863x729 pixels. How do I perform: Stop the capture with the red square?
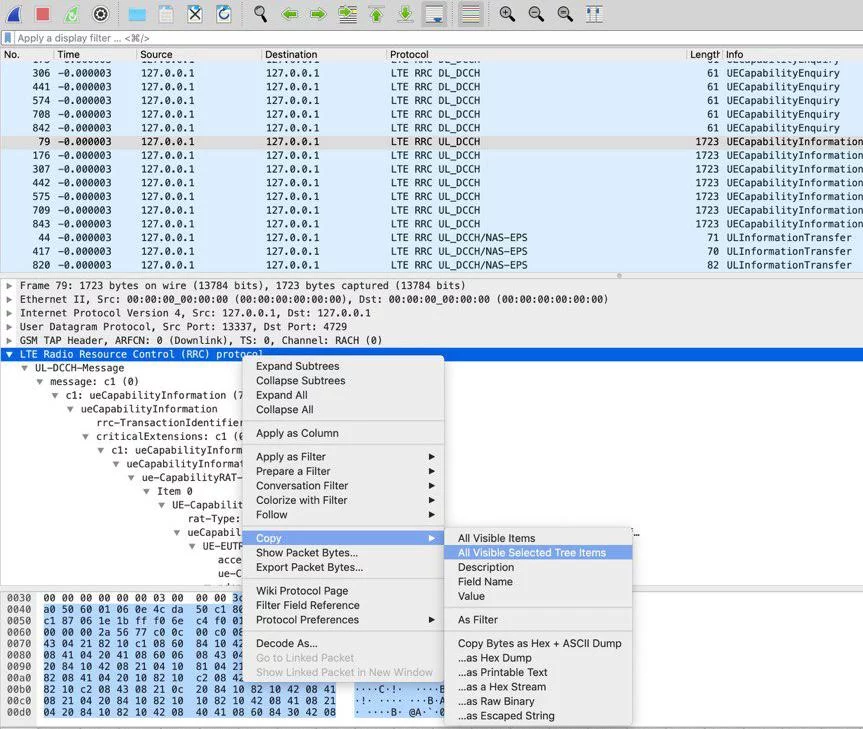click(x=42, y=14)
